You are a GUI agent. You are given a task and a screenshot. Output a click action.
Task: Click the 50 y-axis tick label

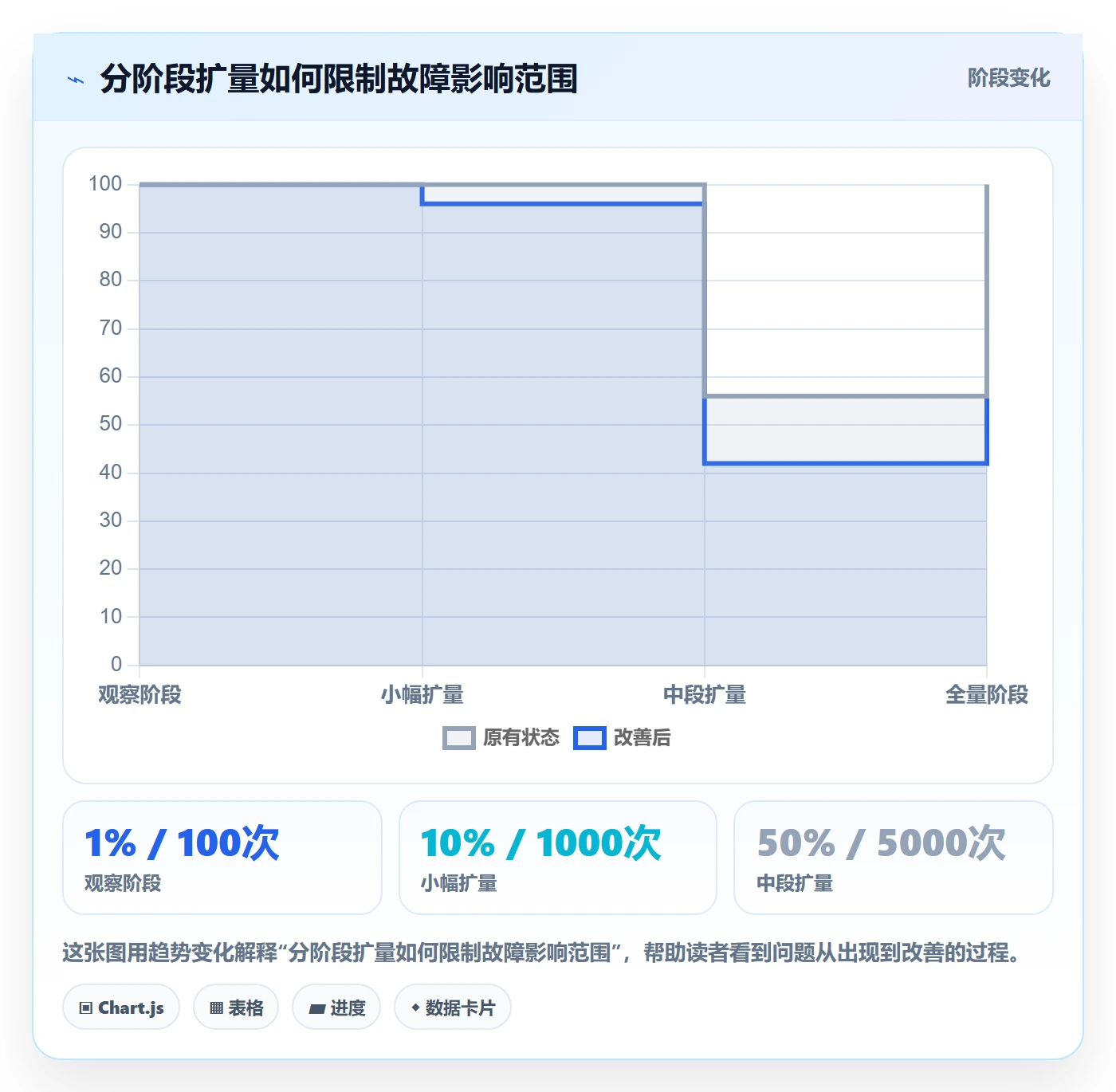coord(111,424)
